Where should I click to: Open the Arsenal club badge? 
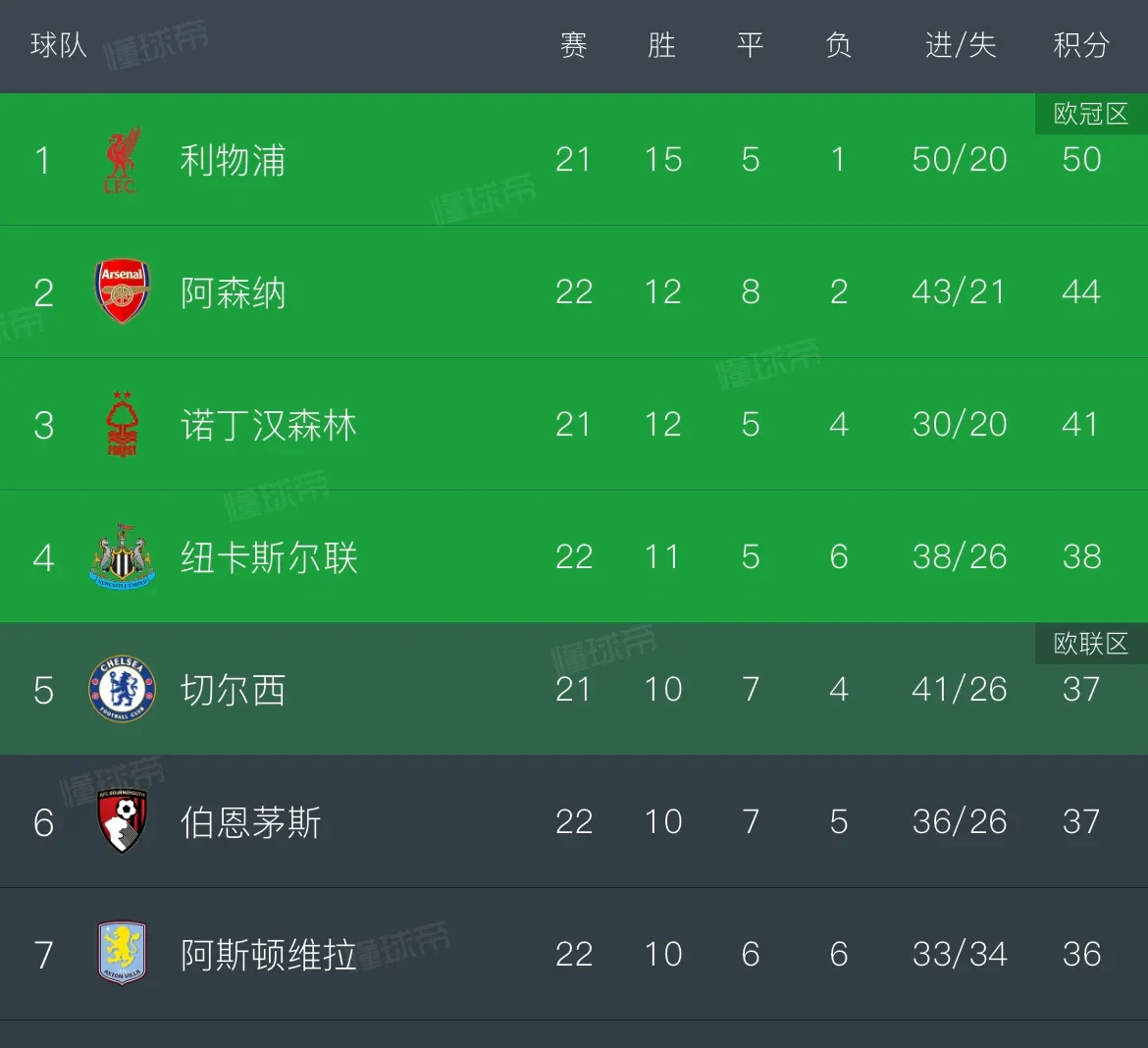tap(122, 291)
